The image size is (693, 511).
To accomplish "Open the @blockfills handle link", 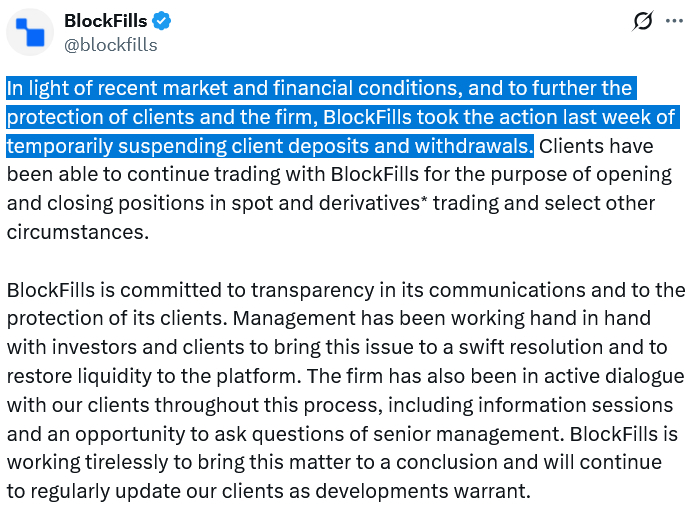I will tap(110, 44).
